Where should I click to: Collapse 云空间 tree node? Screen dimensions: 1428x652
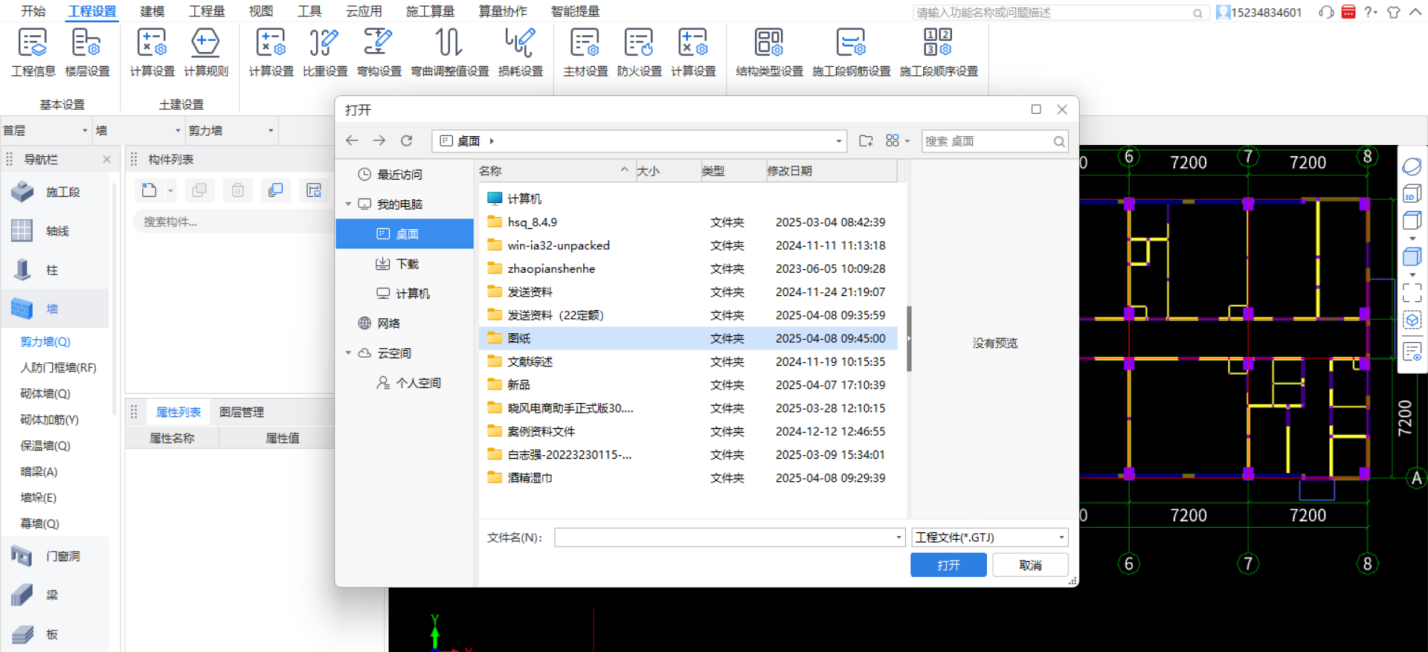click(x=348, y=353)
